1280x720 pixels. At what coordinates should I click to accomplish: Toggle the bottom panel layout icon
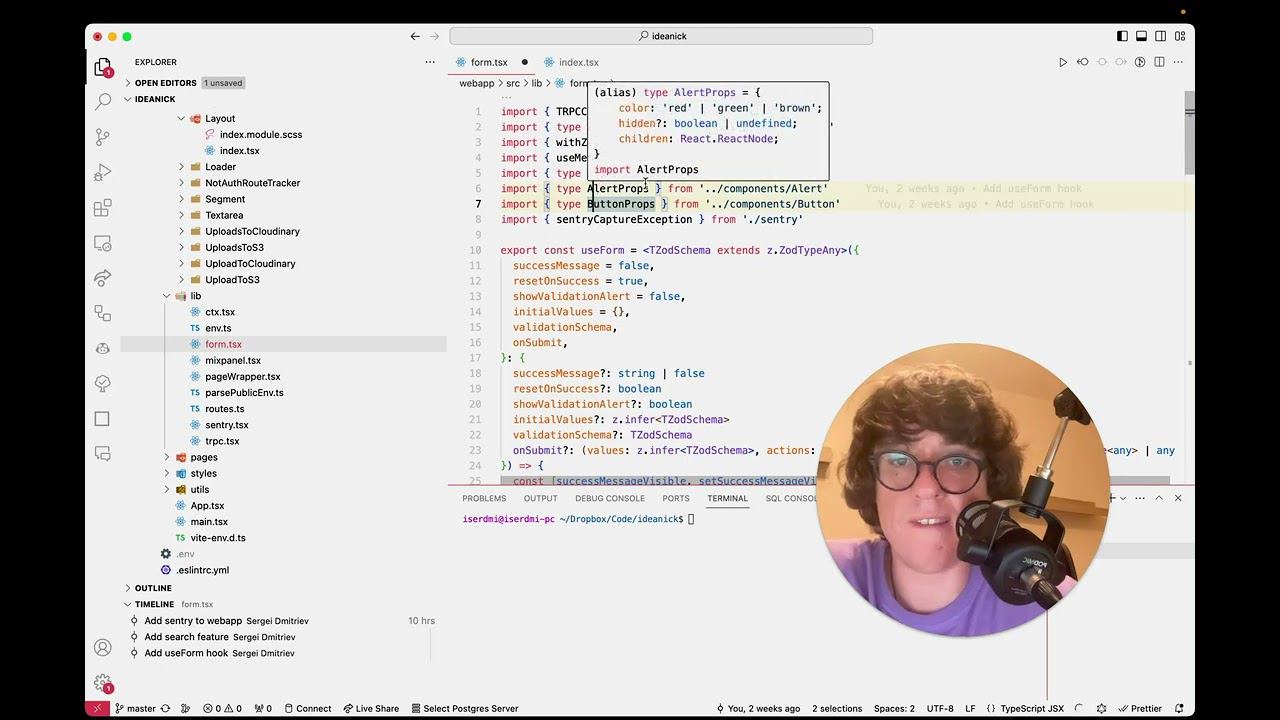click(1142, 36)
